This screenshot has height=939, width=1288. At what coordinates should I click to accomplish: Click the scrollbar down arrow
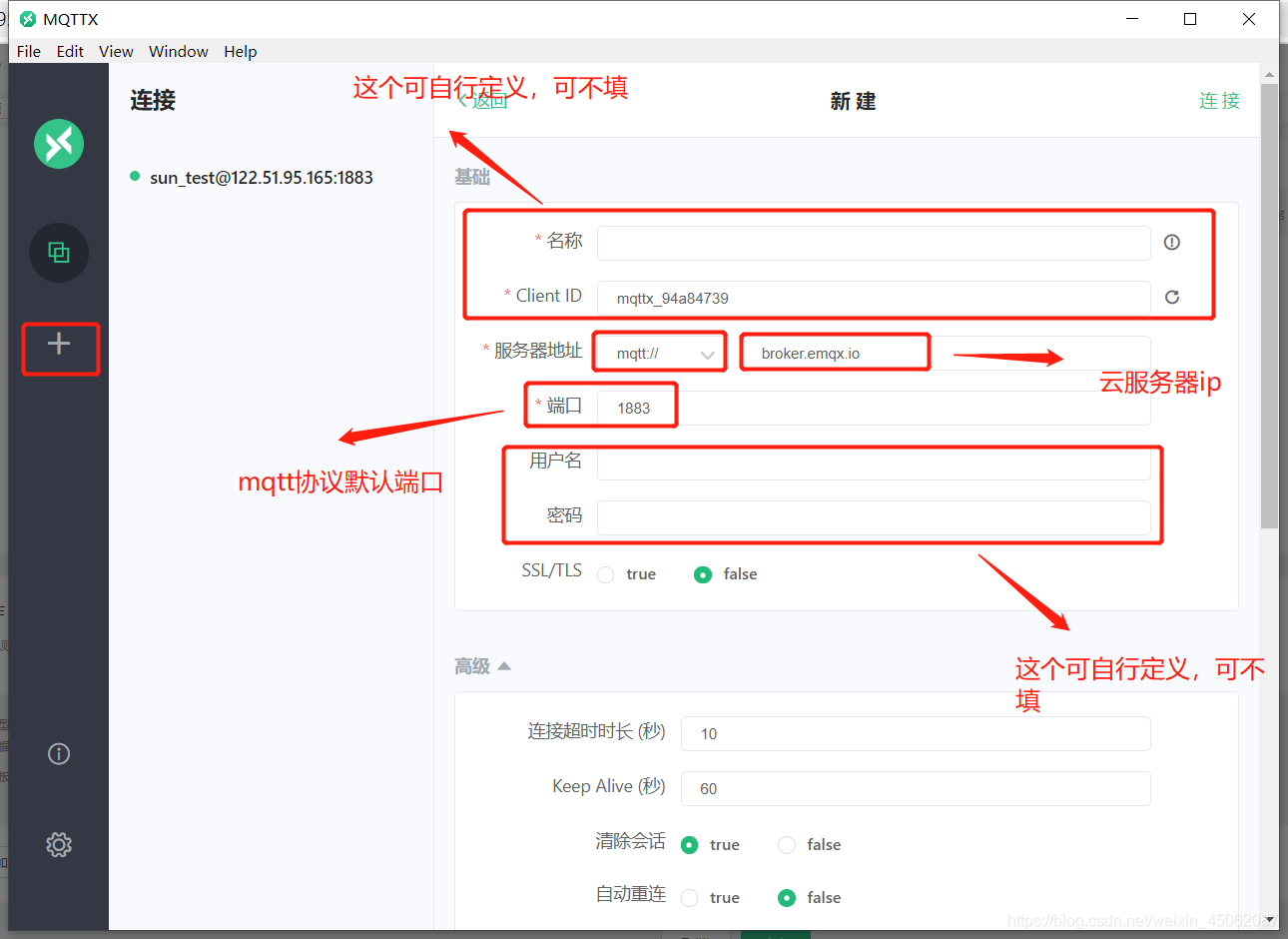tap(1269, 920)
